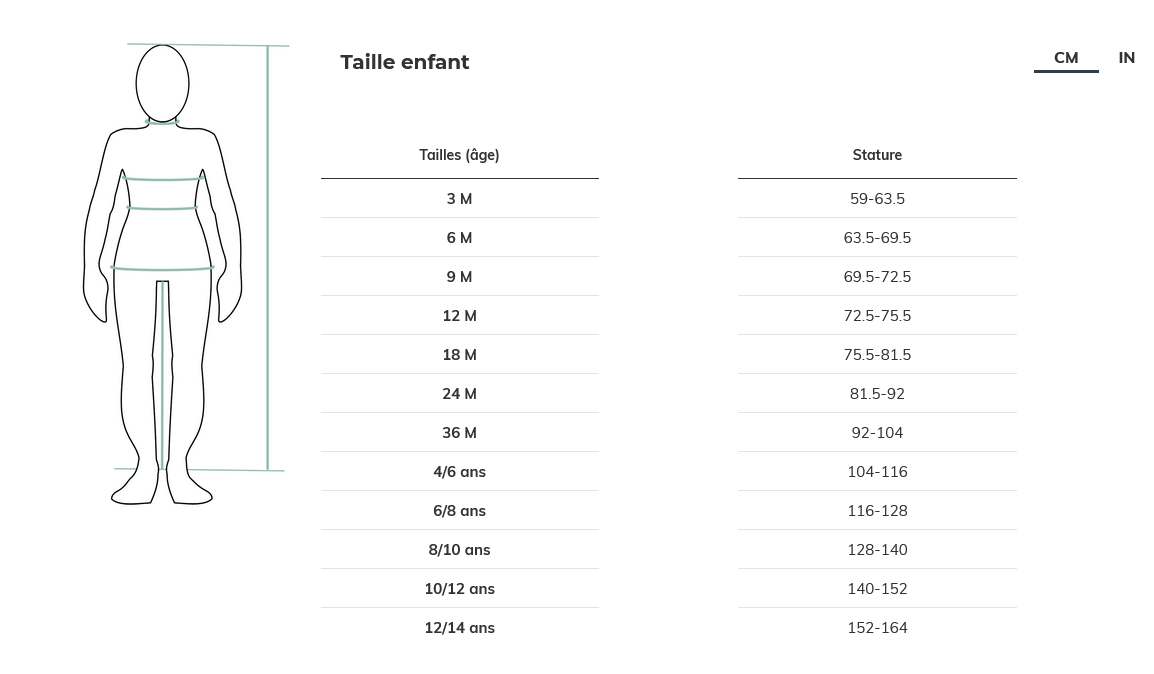Select the 3 M size row
Screen dimensions: 1154x674
(459, 199)
